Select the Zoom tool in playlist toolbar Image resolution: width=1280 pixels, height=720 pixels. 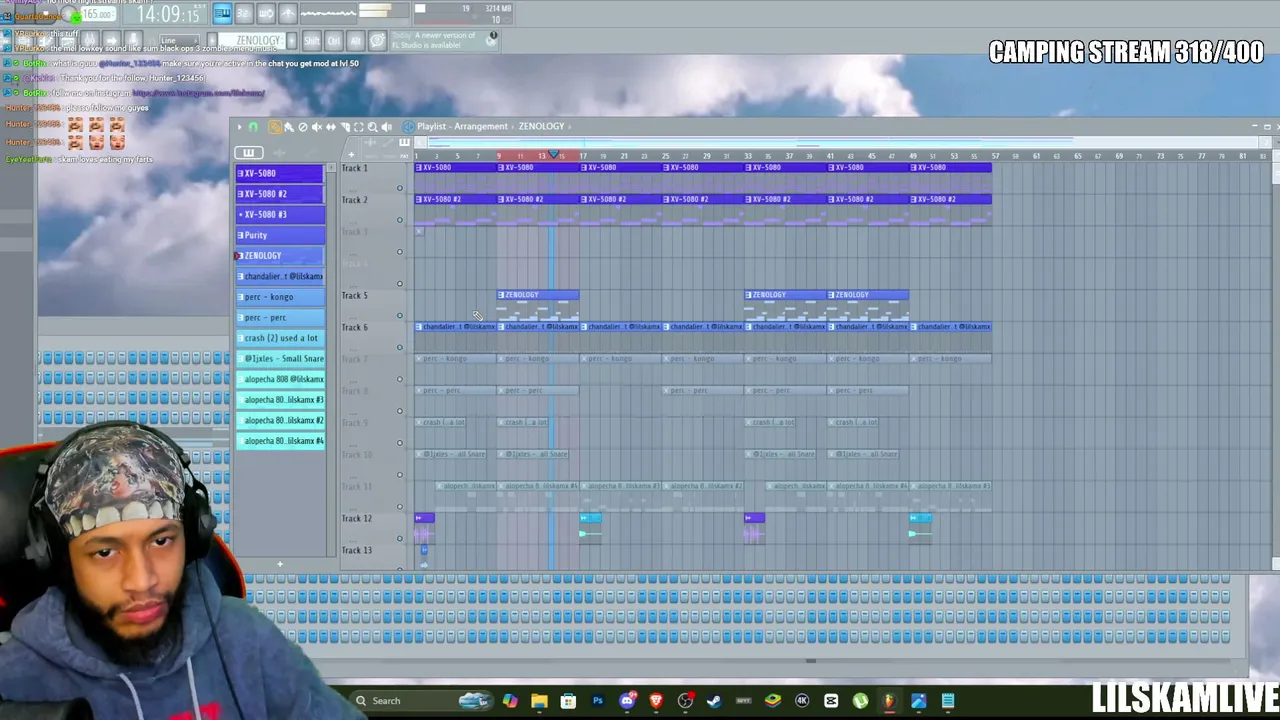373,127
